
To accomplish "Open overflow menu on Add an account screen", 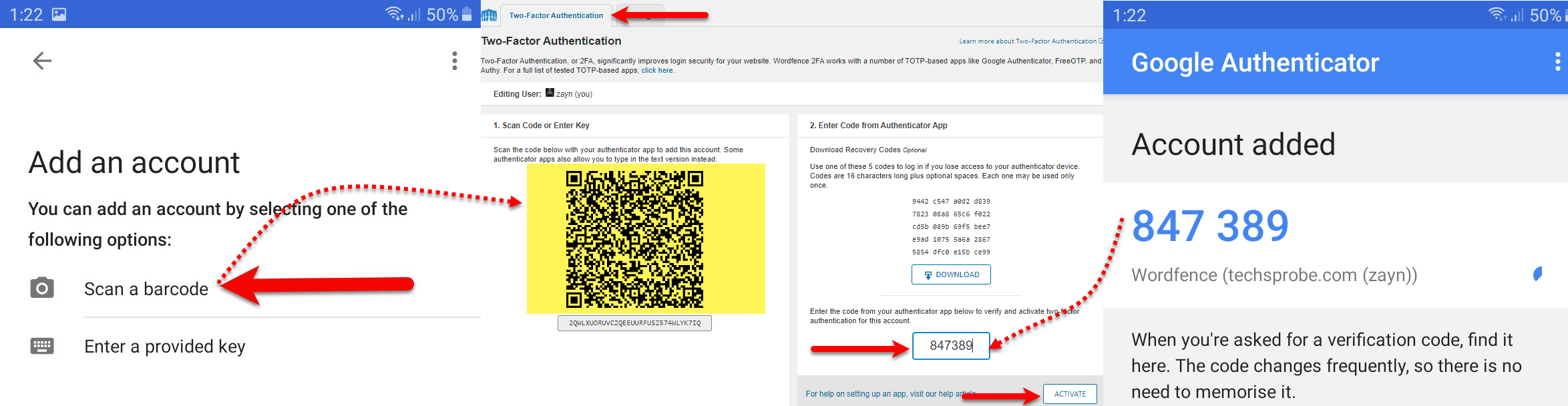I will tap(455, 61).
